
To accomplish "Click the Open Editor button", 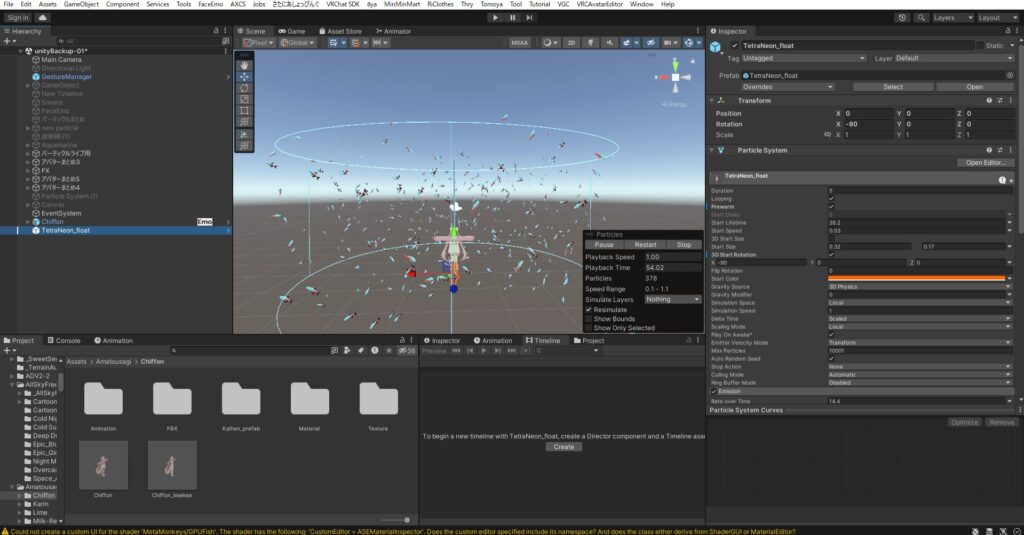I will point(985,162).
